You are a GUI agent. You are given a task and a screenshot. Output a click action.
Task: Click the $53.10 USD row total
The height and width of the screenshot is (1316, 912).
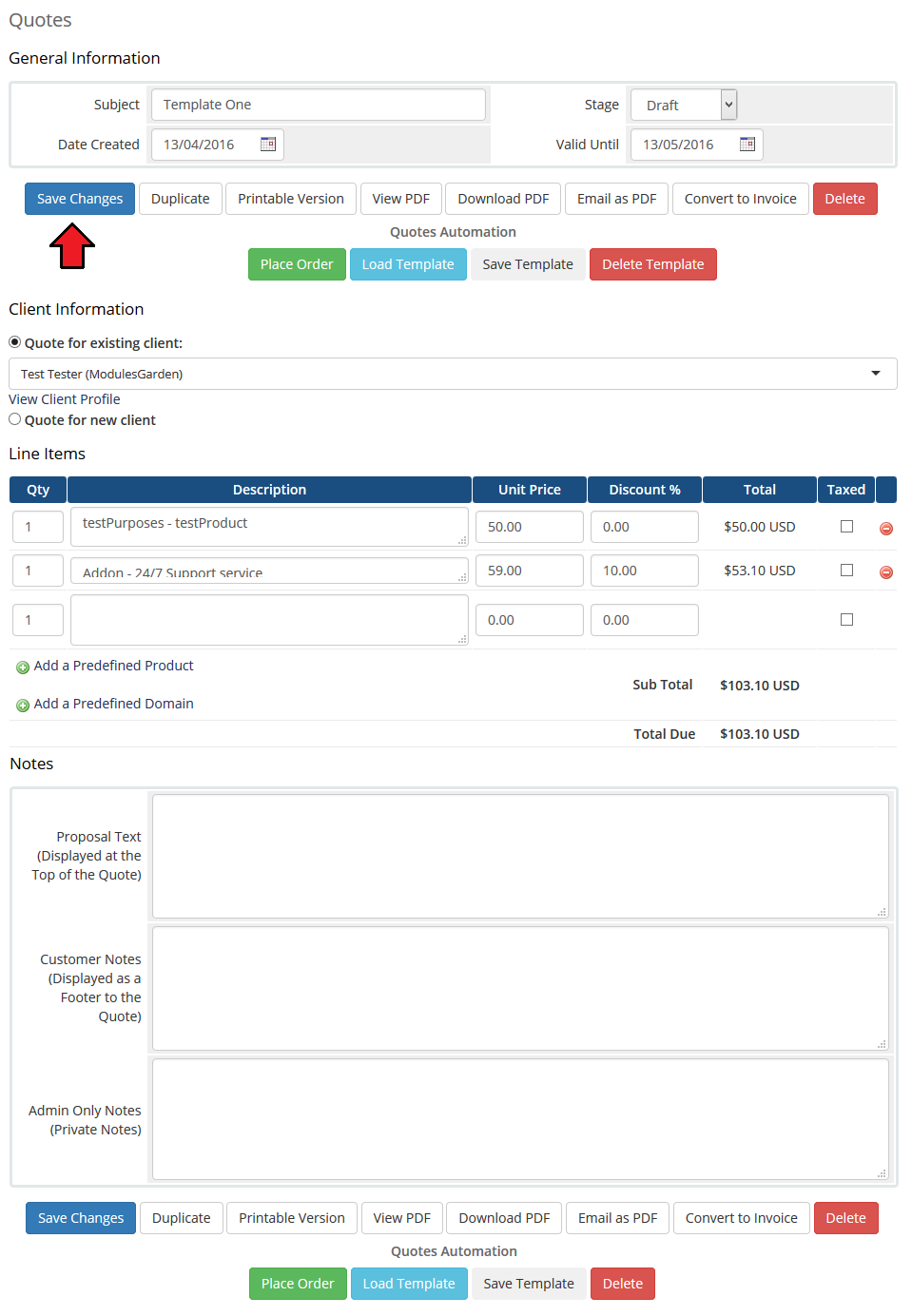[760, 571]
